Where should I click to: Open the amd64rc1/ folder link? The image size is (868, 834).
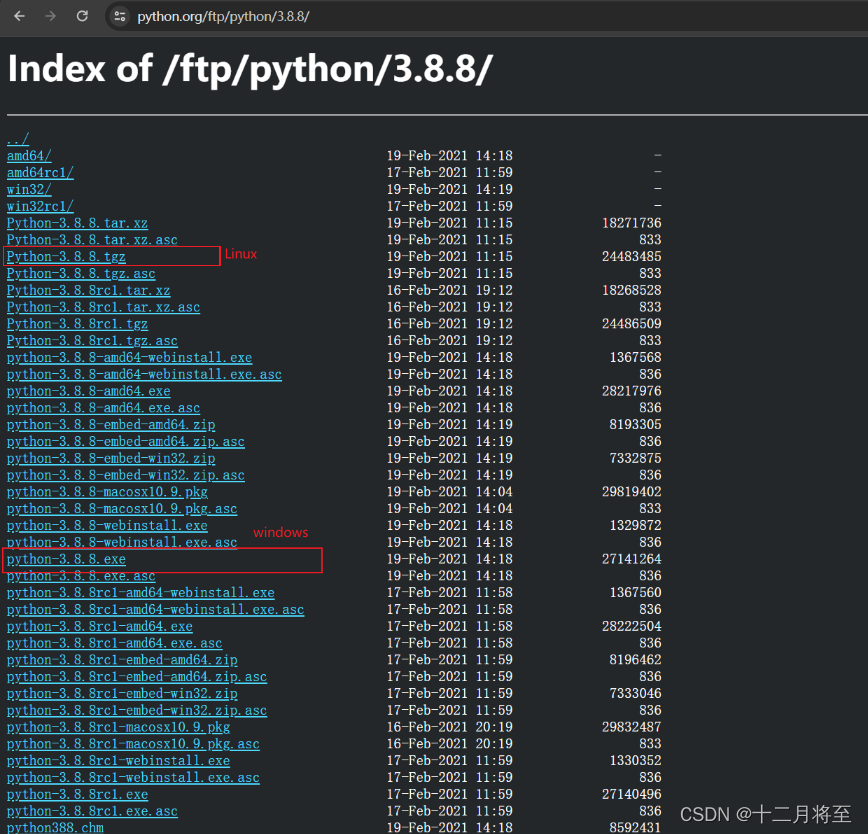(40, 173)
